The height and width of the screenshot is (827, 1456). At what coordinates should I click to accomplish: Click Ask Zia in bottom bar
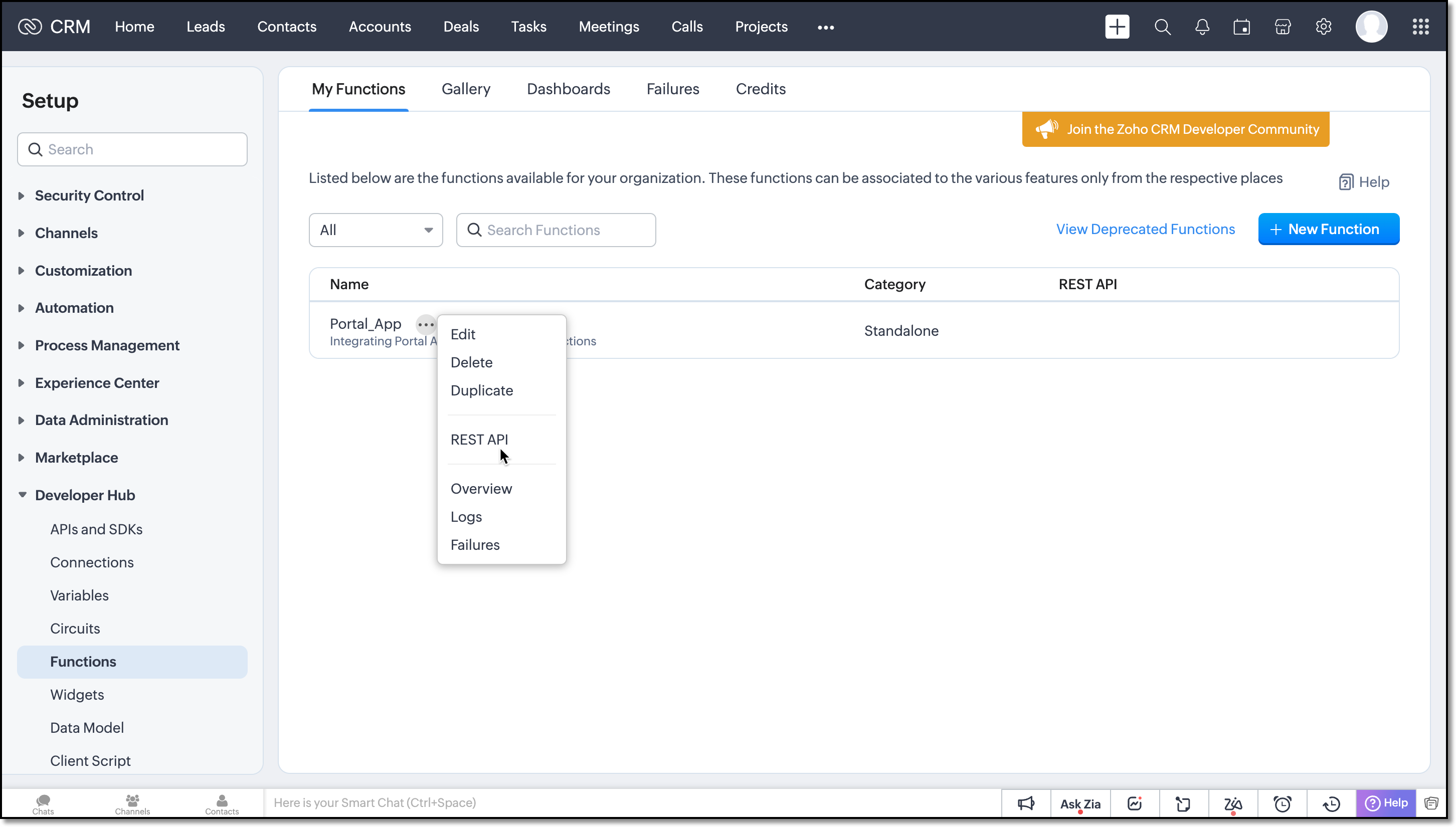[1080, 804]
